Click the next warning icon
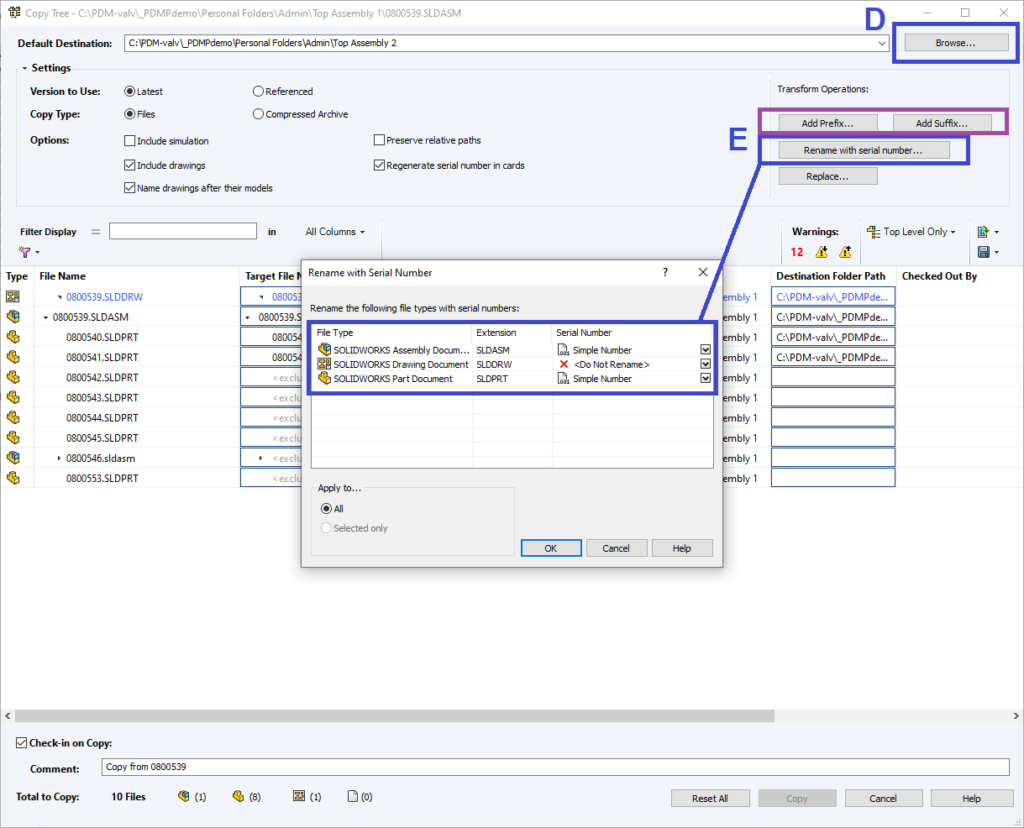Image resolution: width=1024 pixels, height=828 pixels. [x=845, y=252]
